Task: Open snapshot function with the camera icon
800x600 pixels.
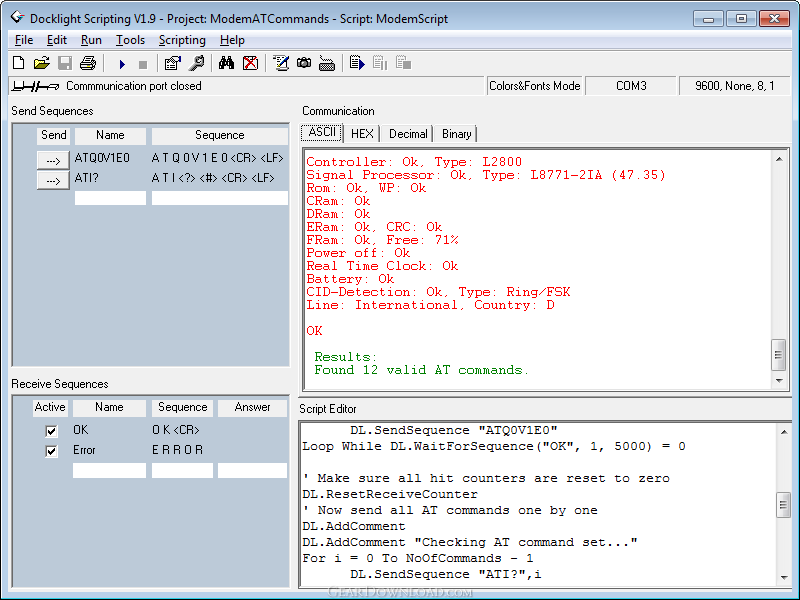Action: coord(304,63)
